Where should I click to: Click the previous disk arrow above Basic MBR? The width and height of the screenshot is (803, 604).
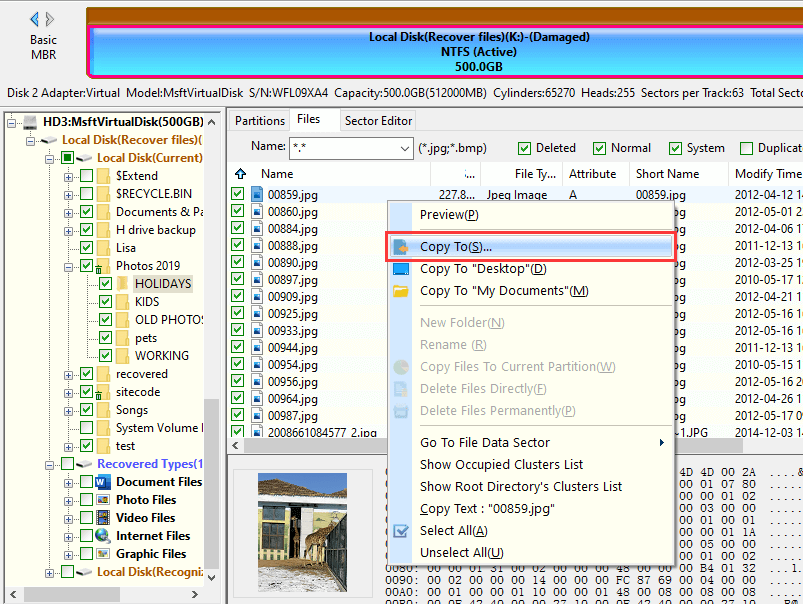point(35,19)
